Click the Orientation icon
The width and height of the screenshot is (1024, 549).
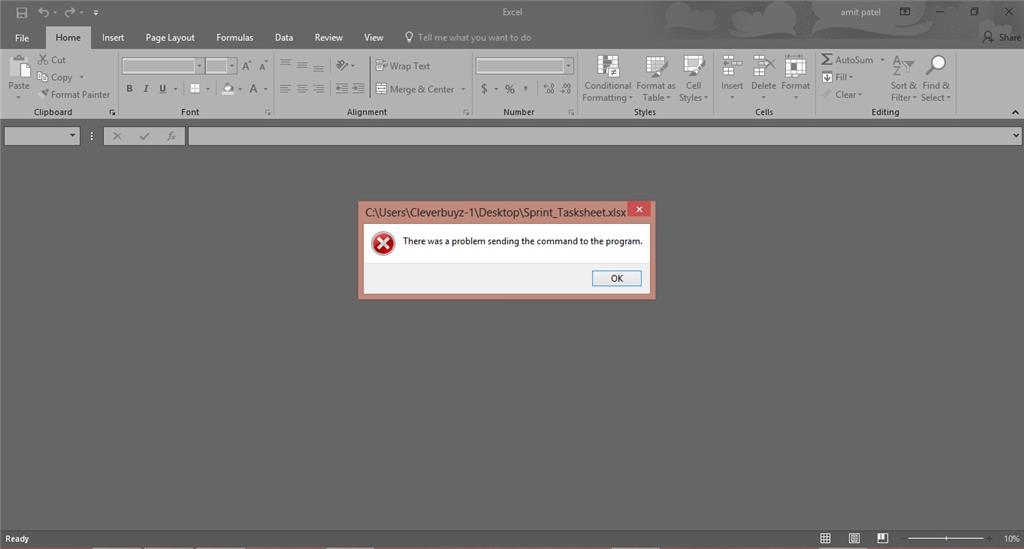point(342,65)
